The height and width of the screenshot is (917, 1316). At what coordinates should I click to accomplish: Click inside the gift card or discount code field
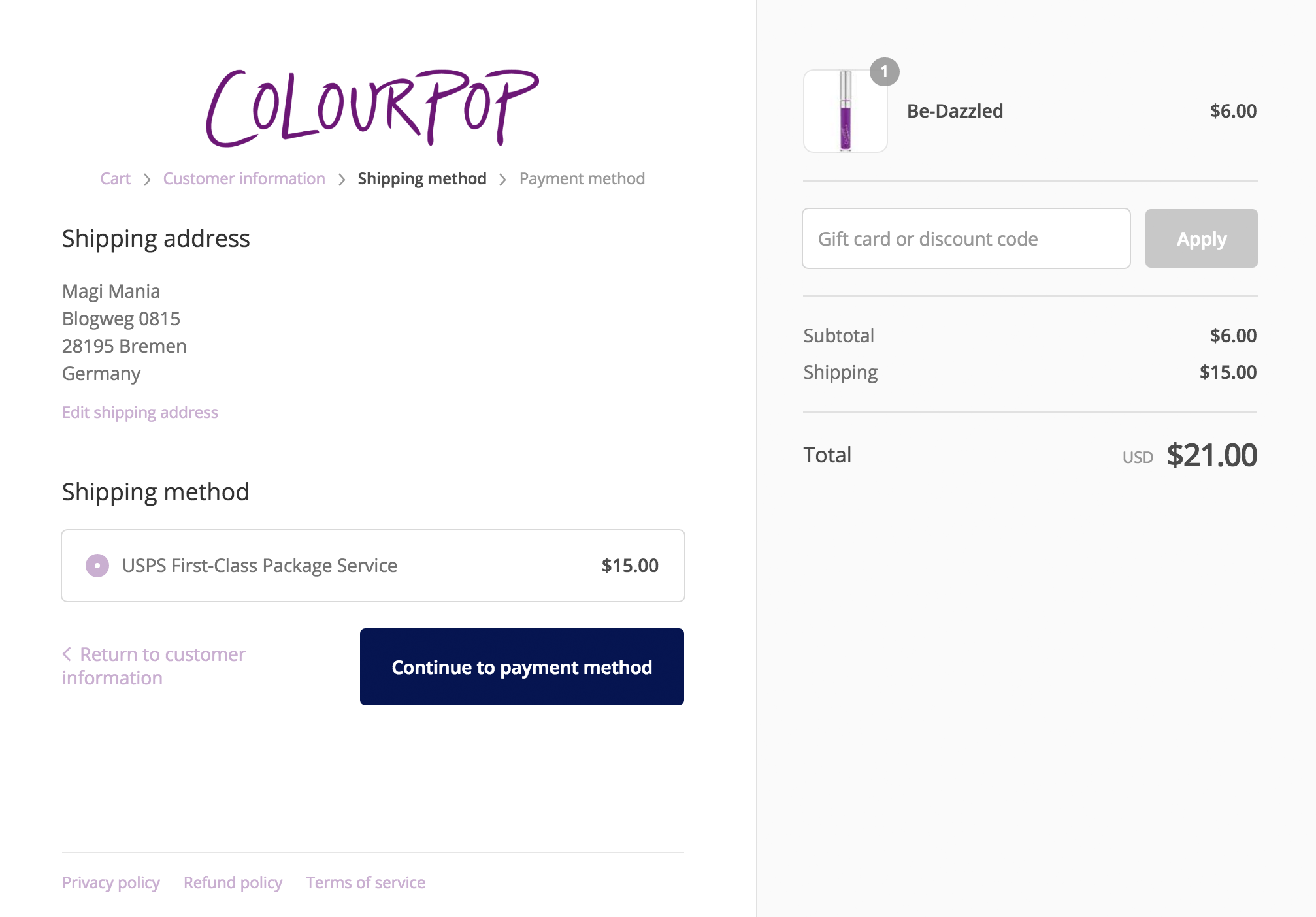click(966, 238)
